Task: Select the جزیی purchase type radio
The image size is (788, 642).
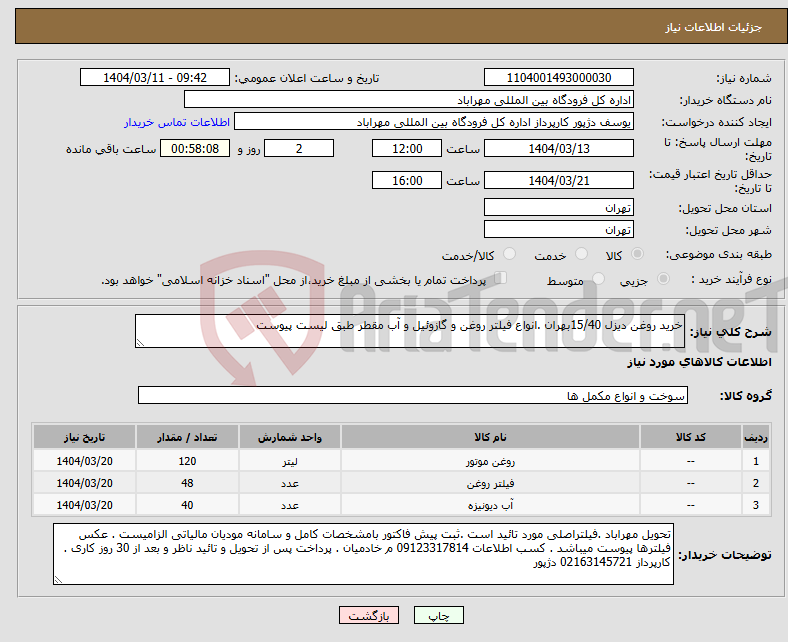Action: tap(663, 279)
